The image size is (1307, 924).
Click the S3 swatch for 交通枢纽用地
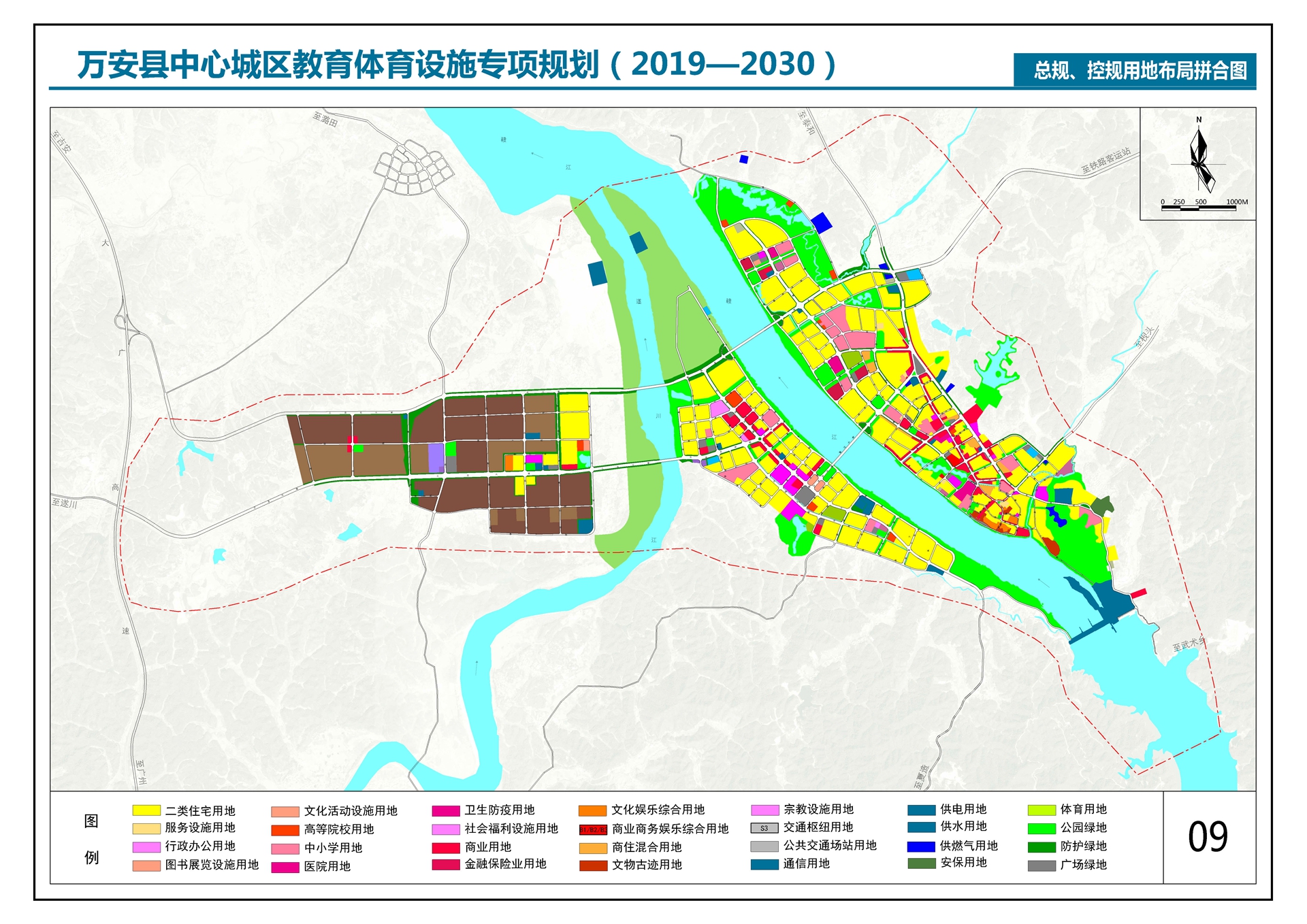(764, 828)
